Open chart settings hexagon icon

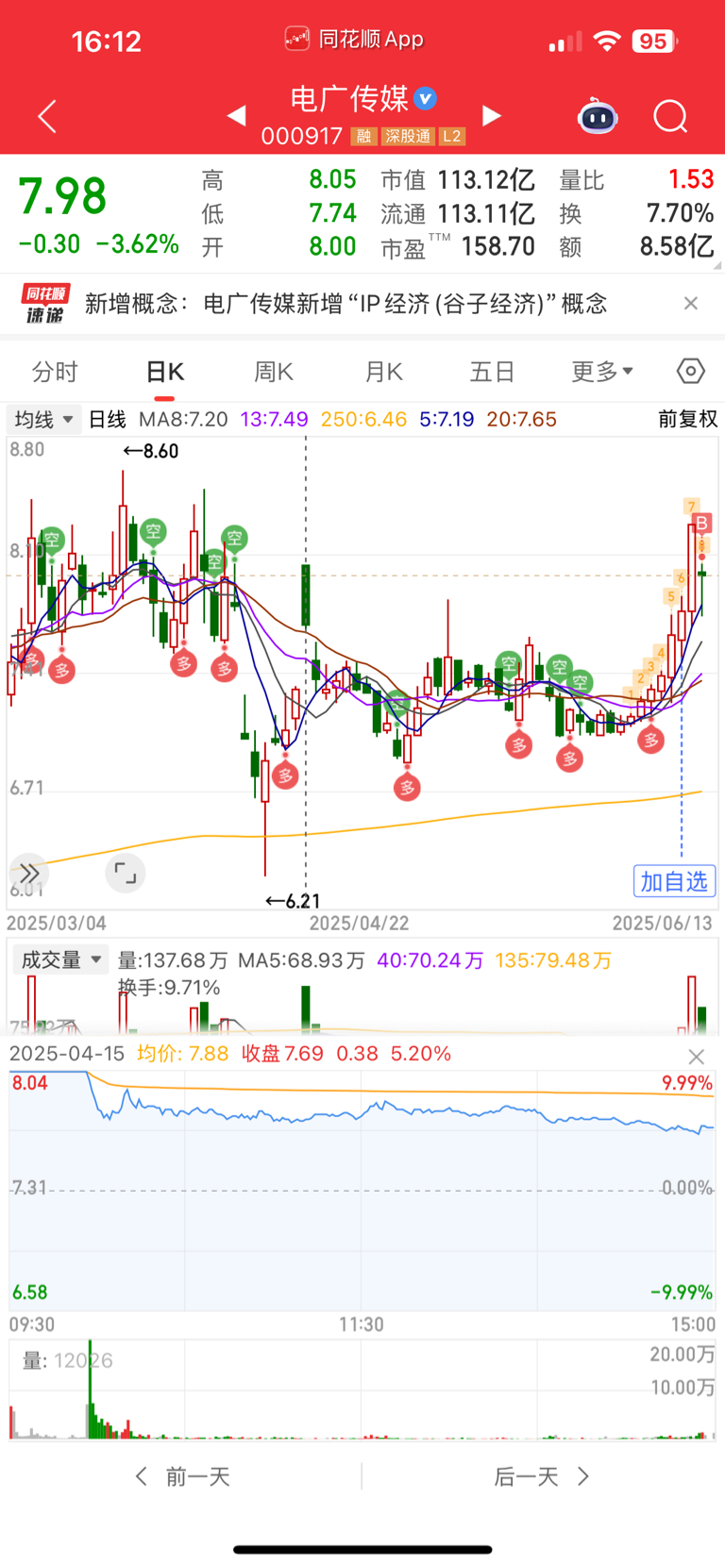691,372
